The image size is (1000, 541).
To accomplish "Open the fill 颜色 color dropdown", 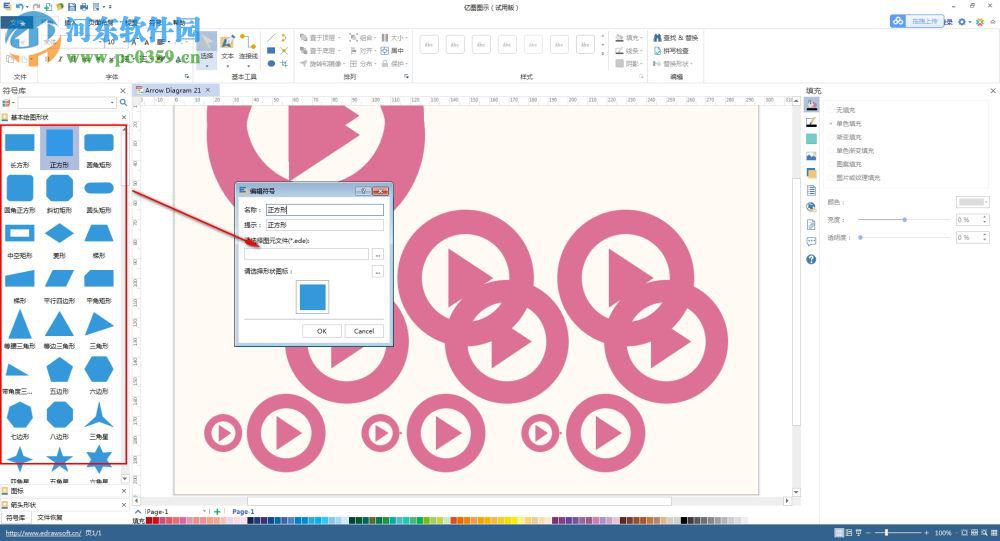I will click(x=973, y=202).
